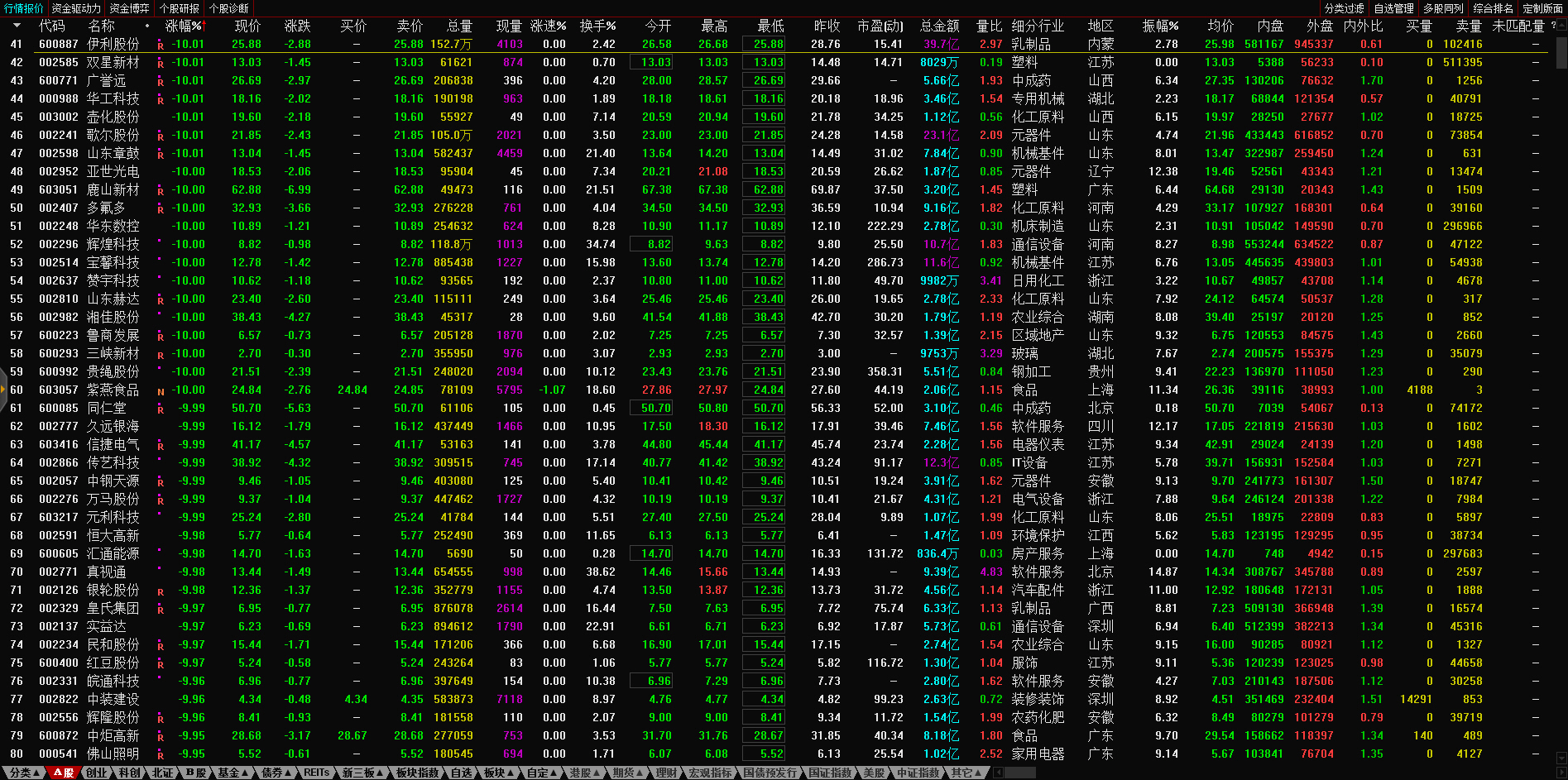Click the question mark help icon after 未匹配量
Screen dimensions: 1568x780
pos(1552,26)
